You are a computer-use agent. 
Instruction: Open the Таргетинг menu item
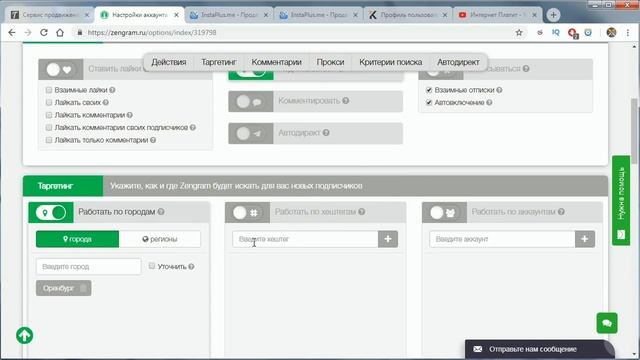219,62
